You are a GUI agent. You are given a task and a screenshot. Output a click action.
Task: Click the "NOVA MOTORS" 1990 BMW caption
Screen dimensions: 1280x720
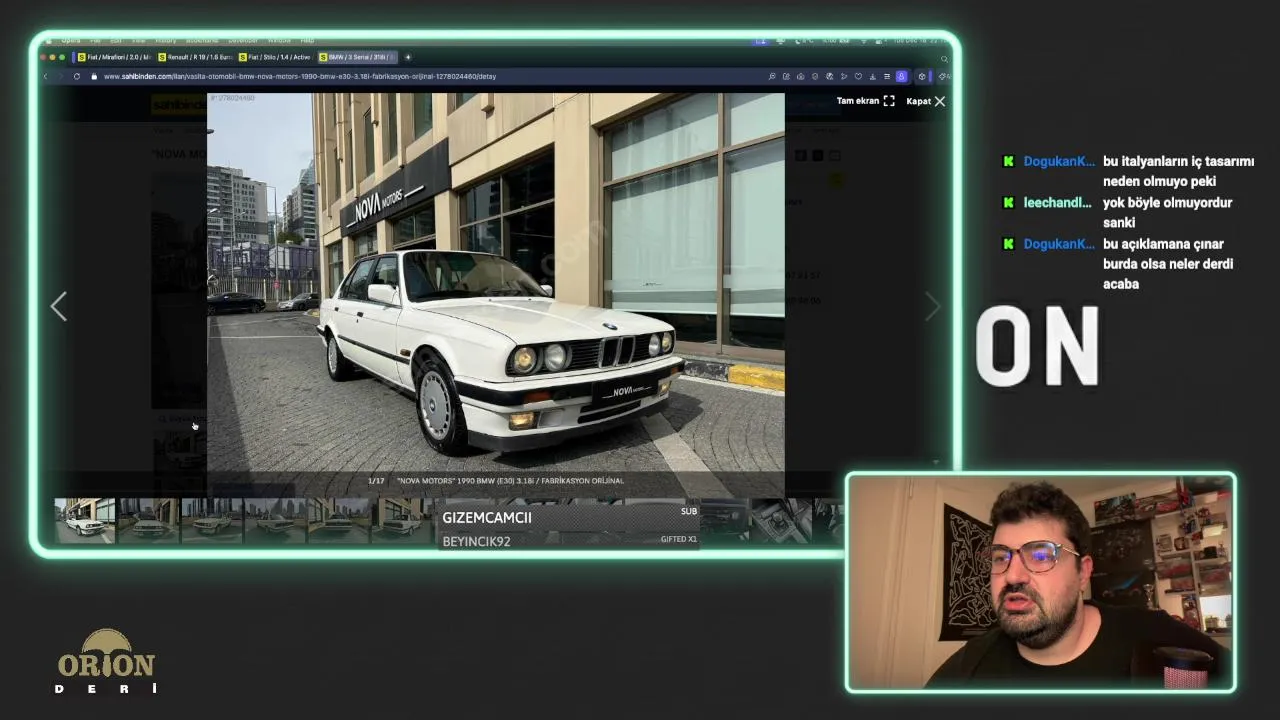pos(510,481)
